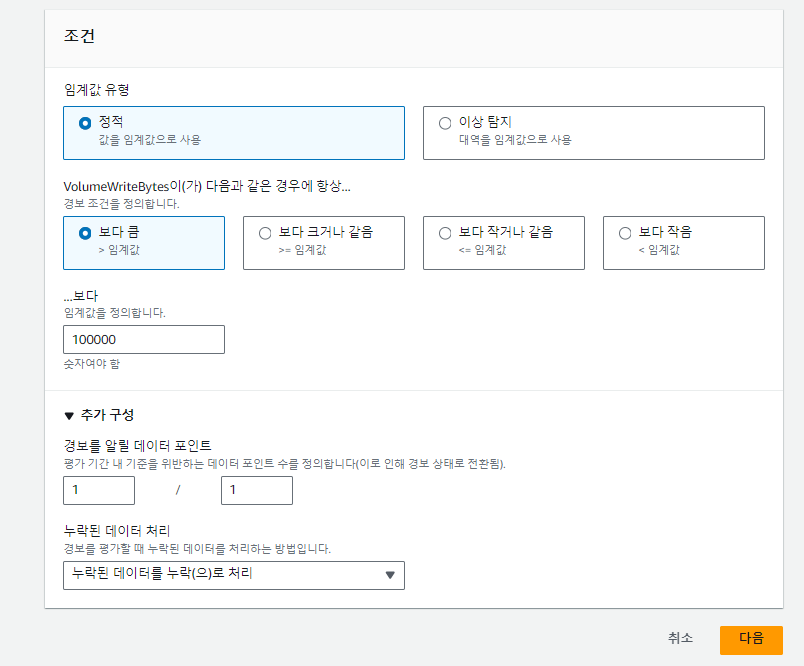Image resolution: width=804 pixels, height=666 pixels.
Task: Collapse the 추가 구성 section via its label
Action: [x=106, y=415]
